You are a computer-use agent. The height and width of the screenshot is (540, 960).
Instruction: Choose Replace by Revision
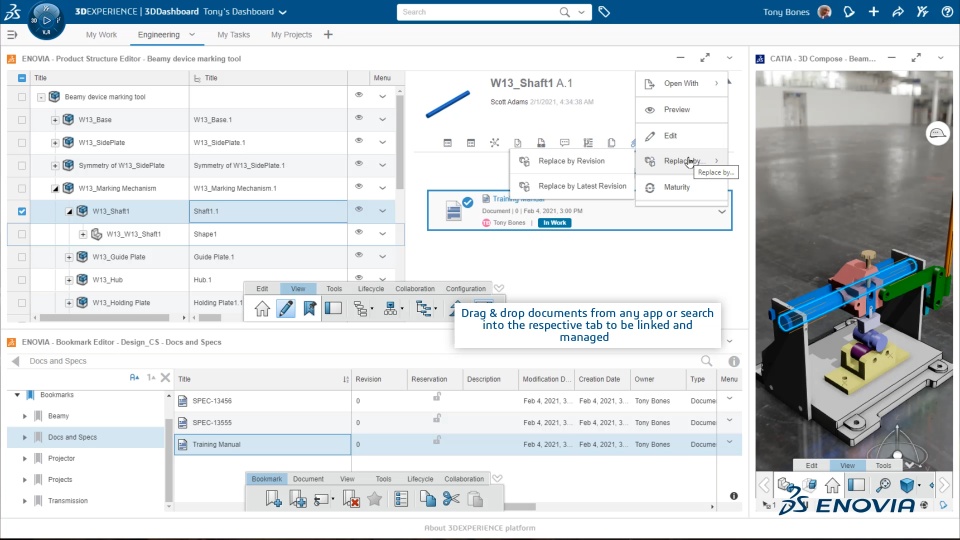(571, 161)
